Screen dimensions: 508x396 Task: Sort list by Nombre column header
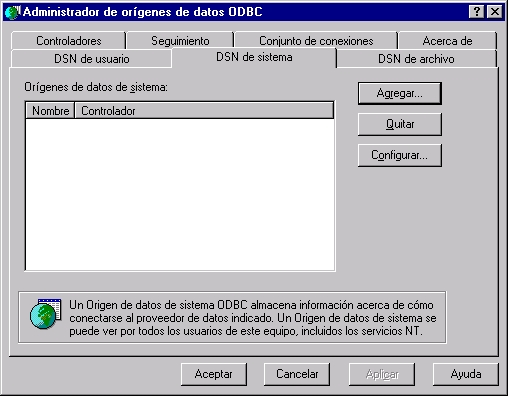click(50, 111)
